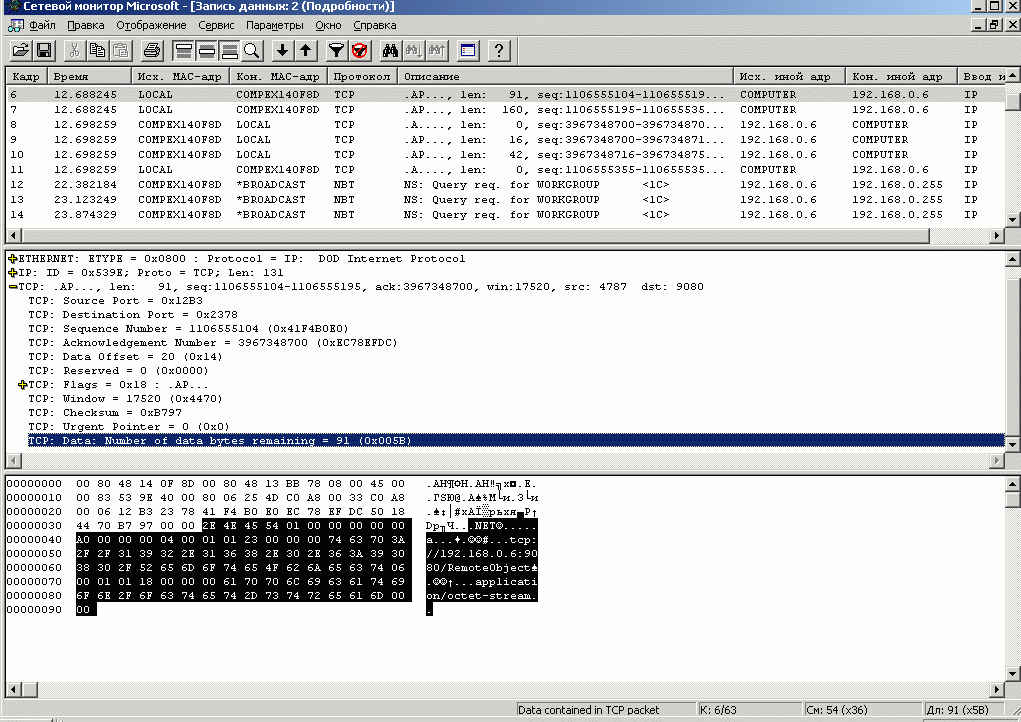Image resolution: width=1021 pixels, height=722 pixels.
Task: Select the TCP Destination Port line
Action: pyautogui.click(x=133, y=314)
